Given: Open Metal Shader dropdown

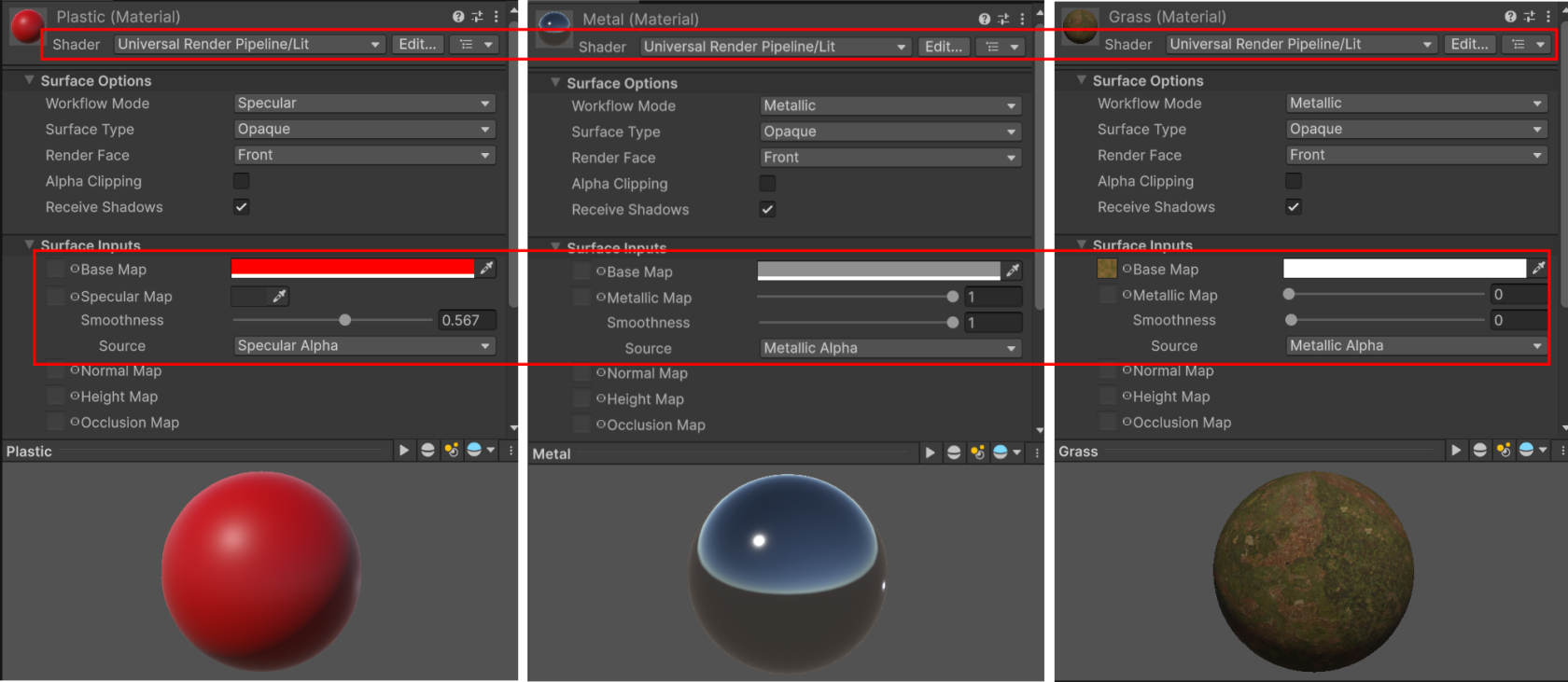Looking at the screenshot, I should 776,47.
